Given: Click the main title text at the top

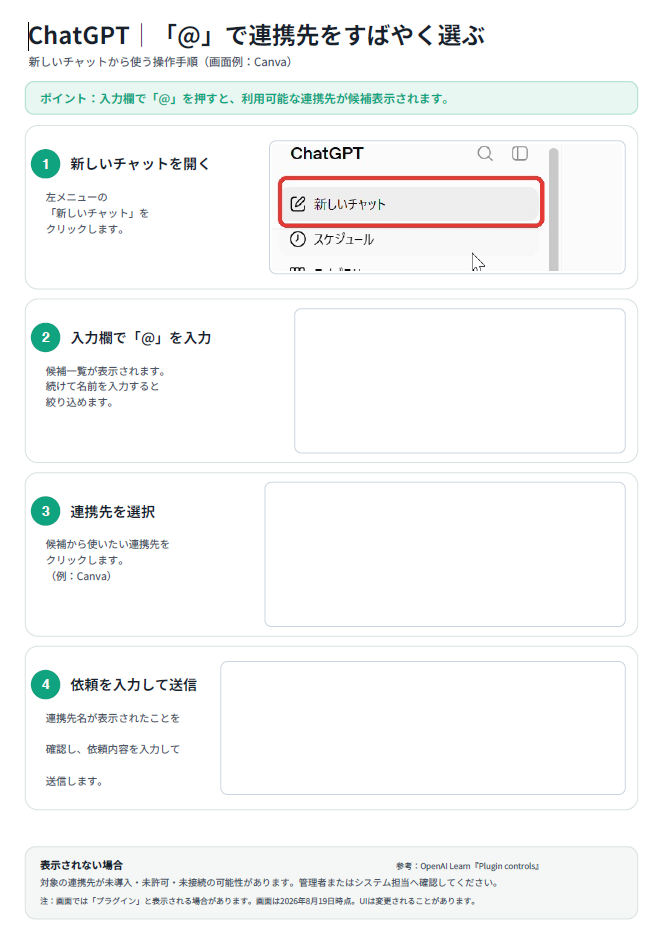Looking at the screenshot, I should (x=257, y=36).
